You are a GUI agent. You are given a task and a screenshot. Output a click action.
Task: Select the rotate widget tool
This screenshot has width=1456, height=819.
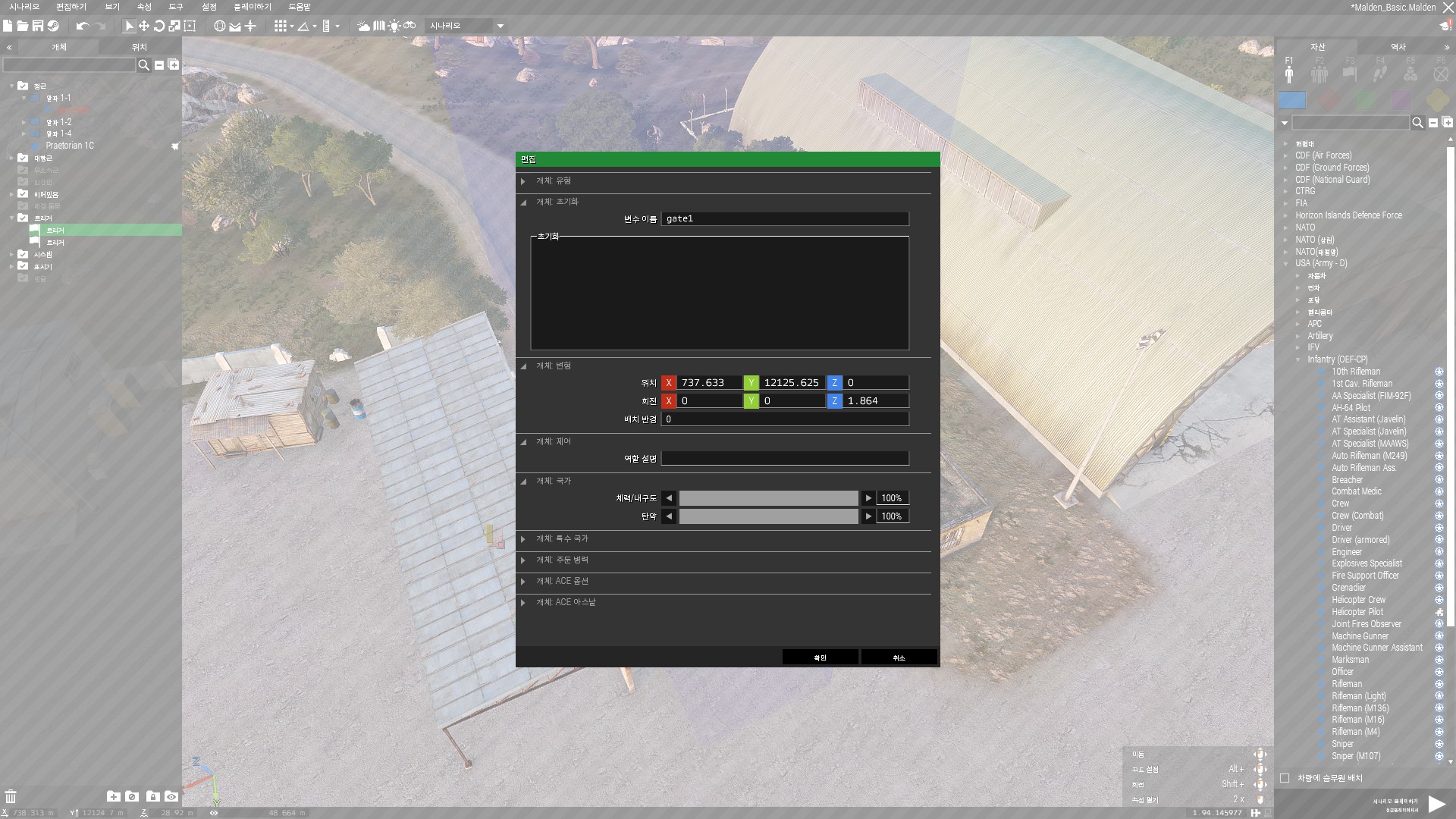159,26
